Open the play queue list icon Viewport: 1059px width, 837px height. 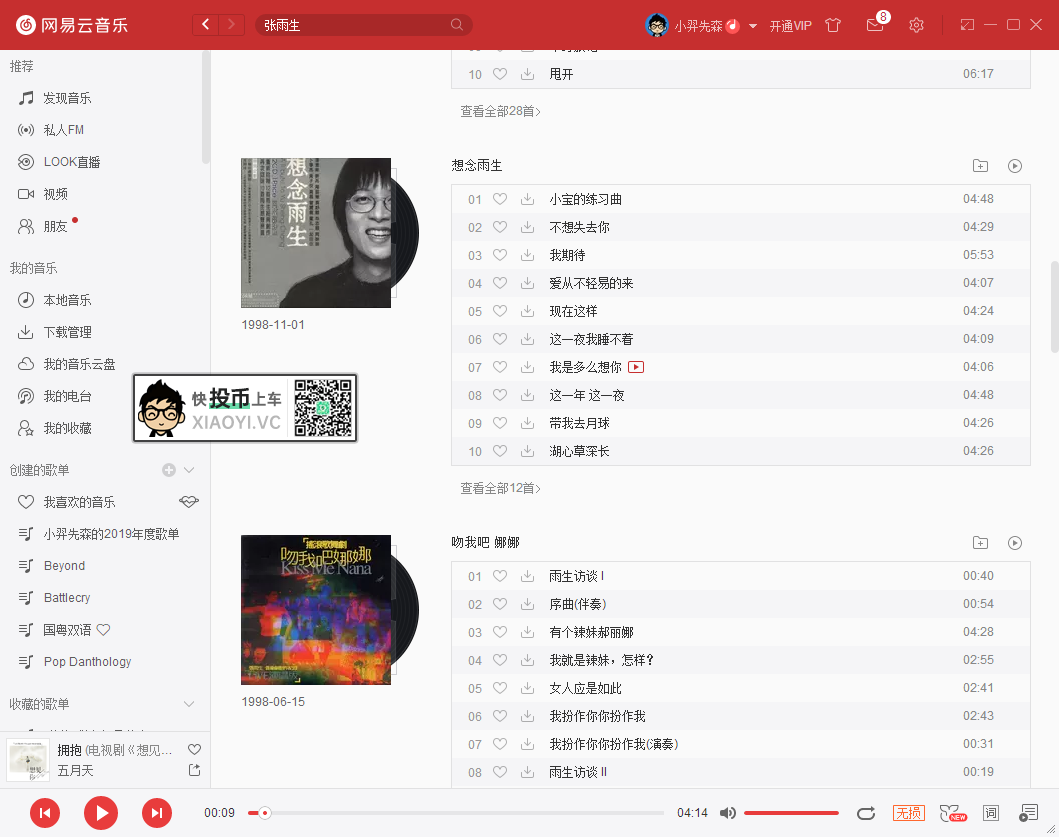[1028, 813]
